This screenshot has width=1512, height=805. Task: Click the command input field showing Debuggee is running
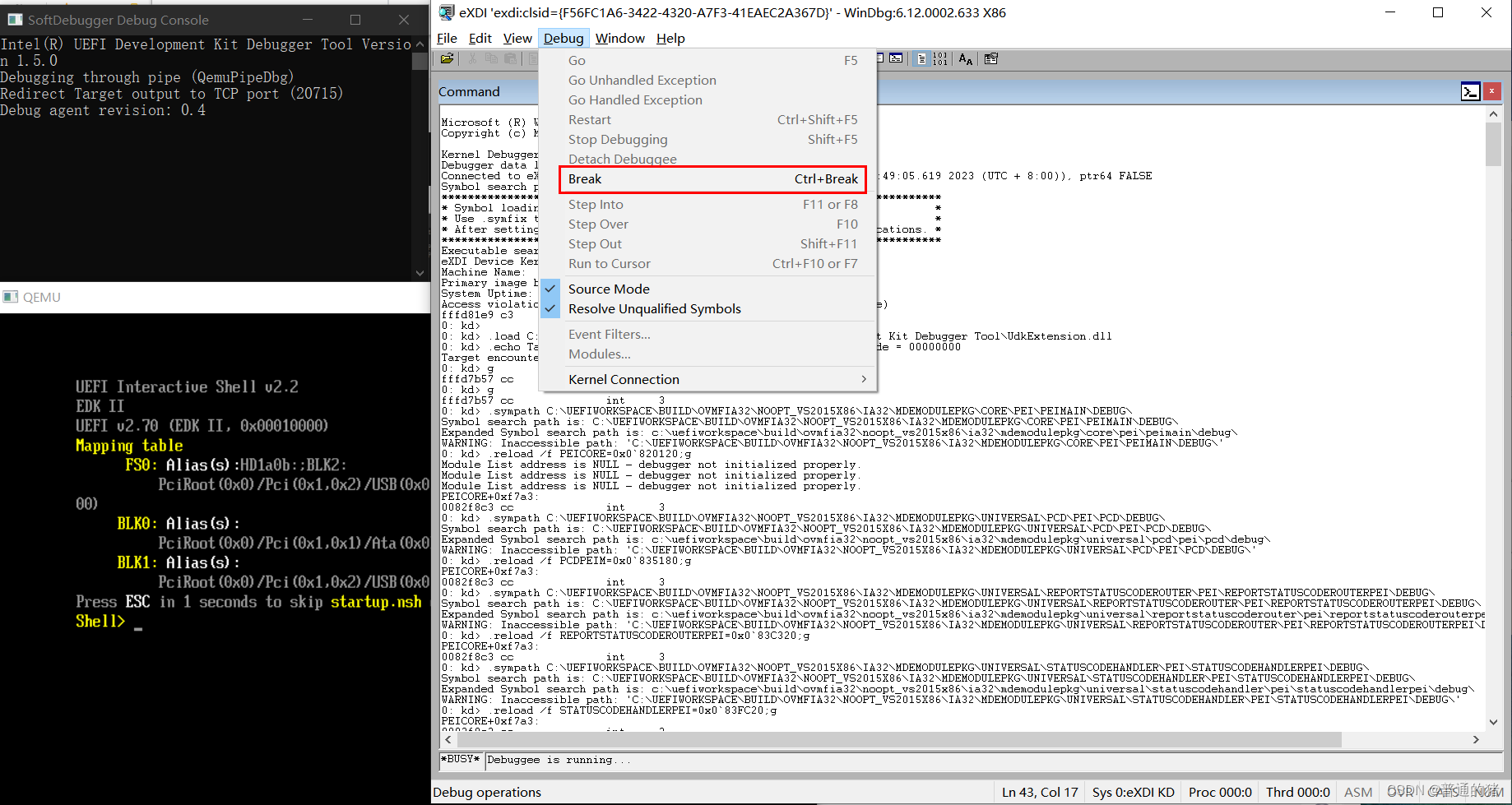click(740, 759)
